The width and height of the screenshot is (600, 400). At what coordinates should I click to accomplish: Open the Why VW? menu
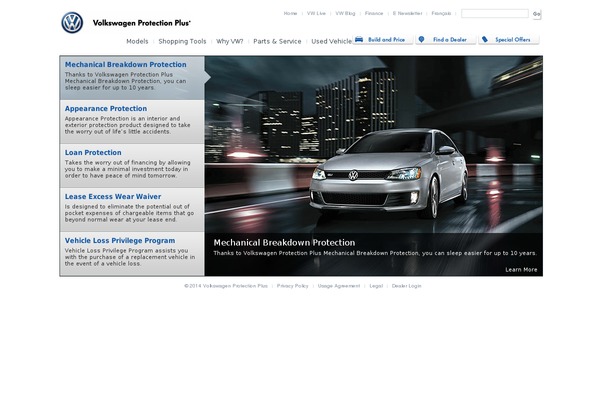pos(230,41)
